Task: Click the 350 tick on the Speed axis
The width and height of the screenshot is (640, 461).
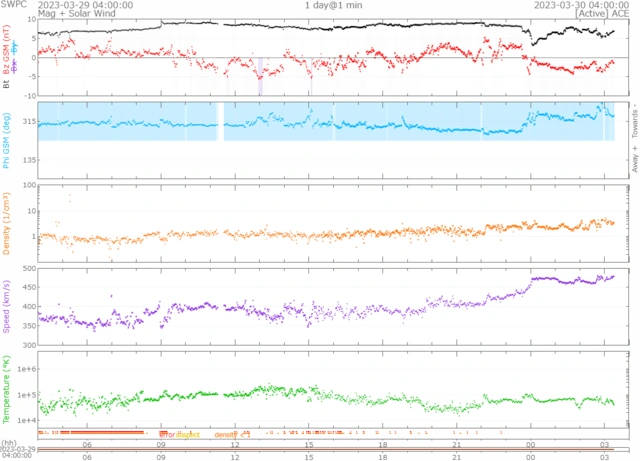Action: point(29,326)
